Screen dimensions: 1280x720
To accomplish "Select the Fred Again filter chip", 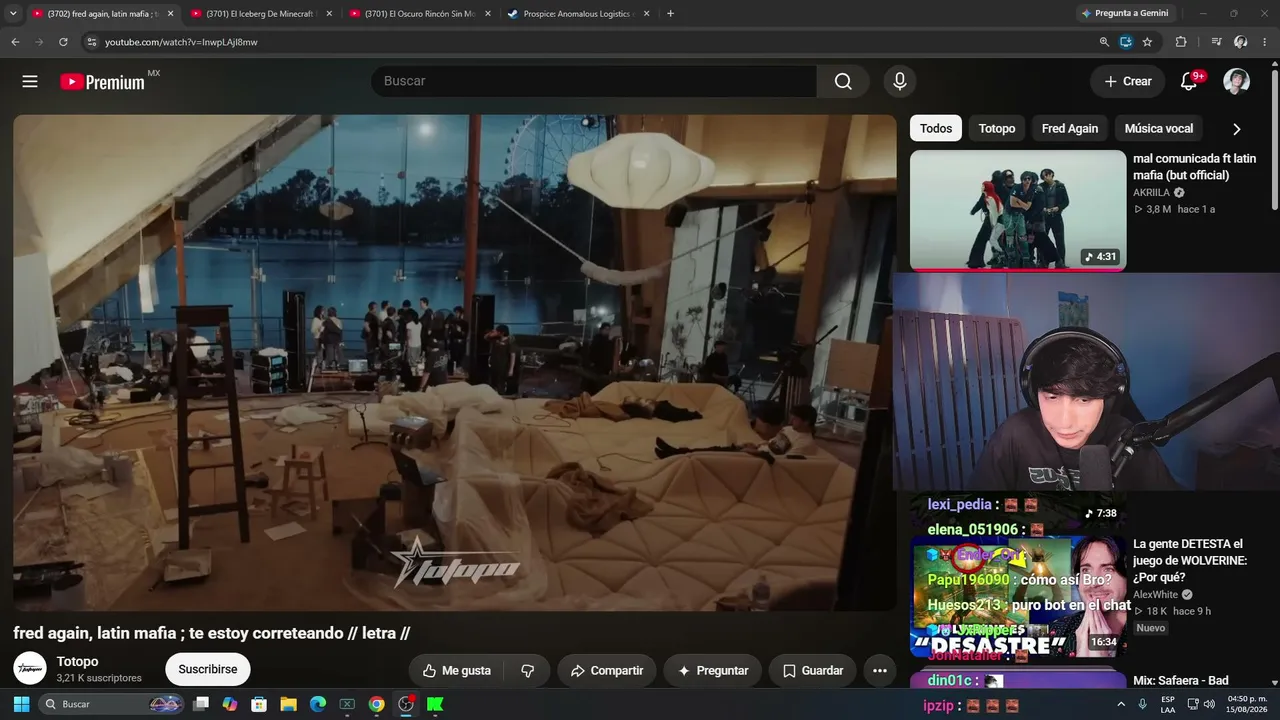I will (1070, 129).
